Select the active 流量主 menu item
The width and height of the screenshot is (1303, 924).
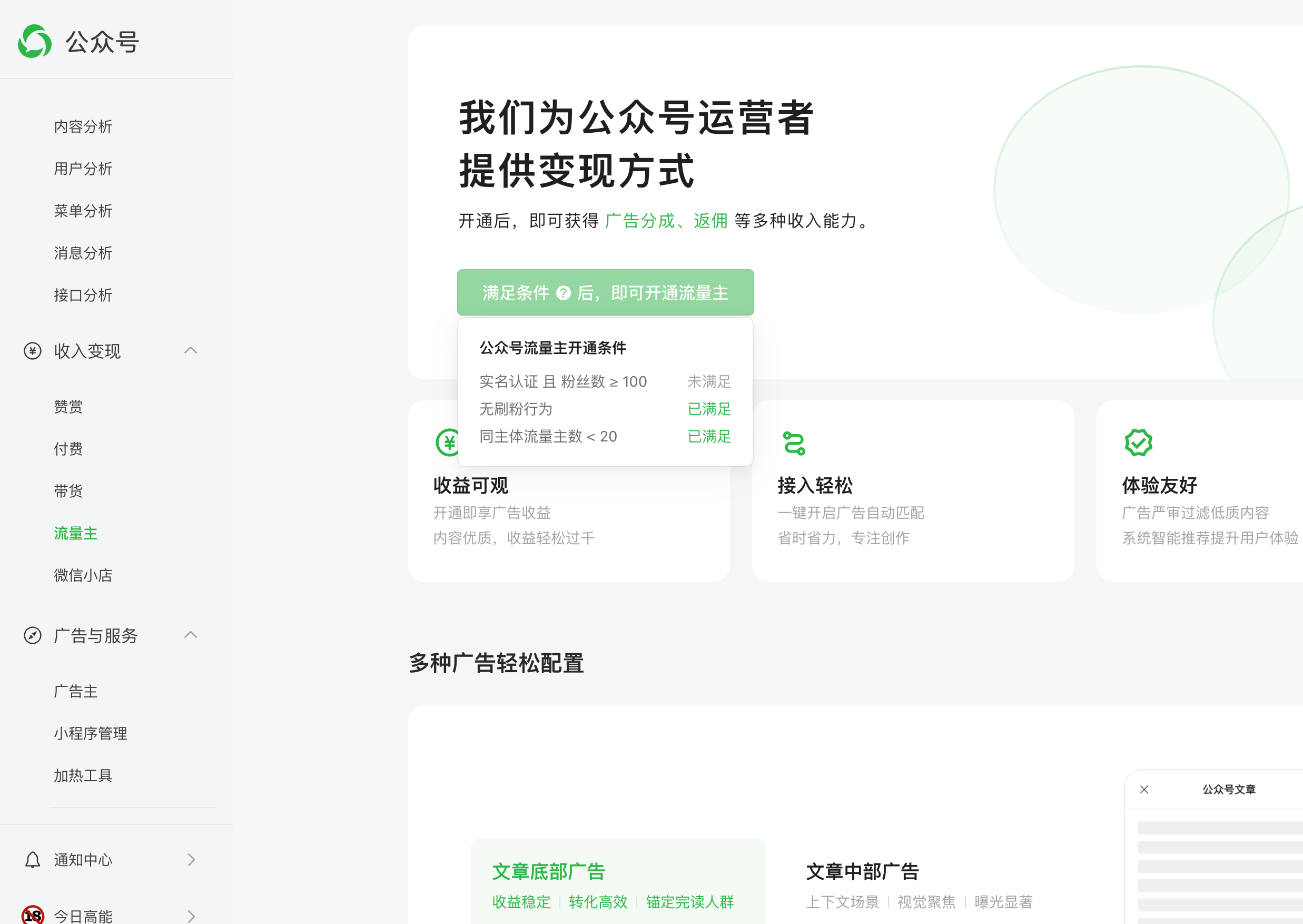coord(76,533)
